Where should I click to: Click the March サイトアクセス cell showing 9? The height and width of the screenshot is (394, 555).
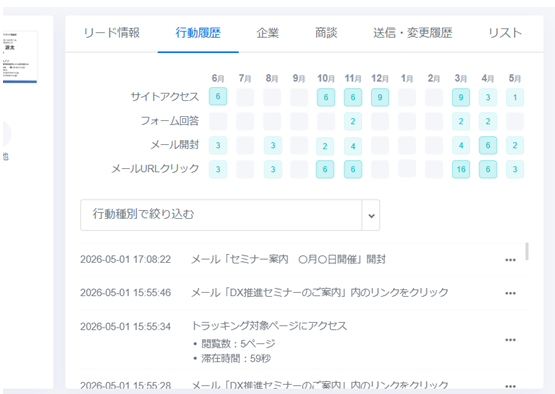(x=461, y=97)
